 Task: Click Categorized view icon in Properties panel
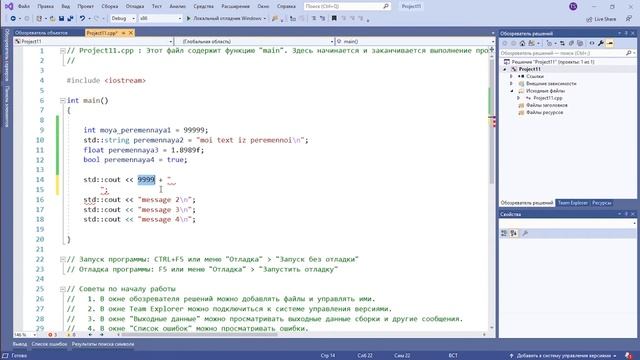(504, 233)
